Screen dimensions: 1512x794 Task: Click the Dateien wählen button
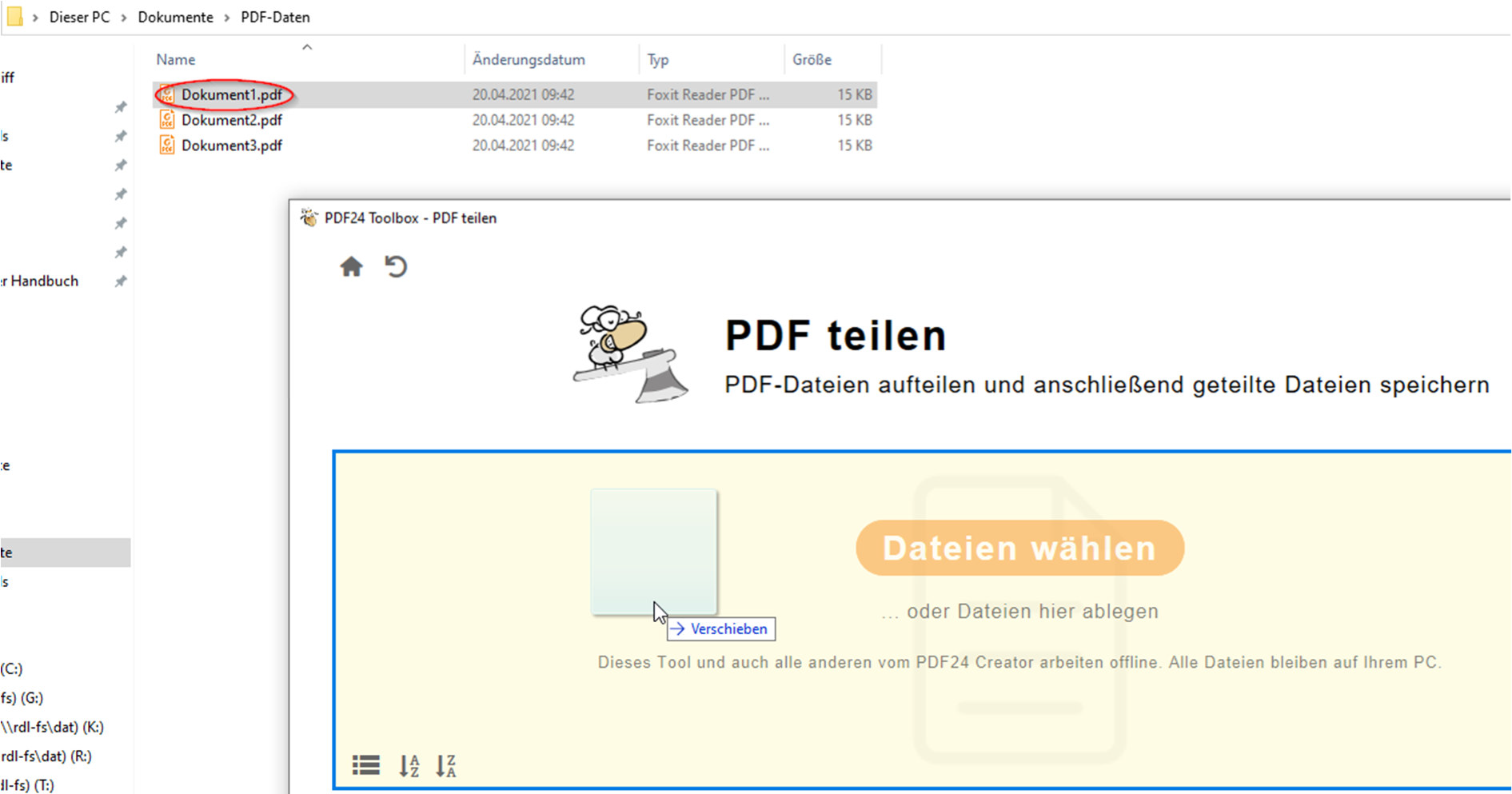click(1019, 548)
